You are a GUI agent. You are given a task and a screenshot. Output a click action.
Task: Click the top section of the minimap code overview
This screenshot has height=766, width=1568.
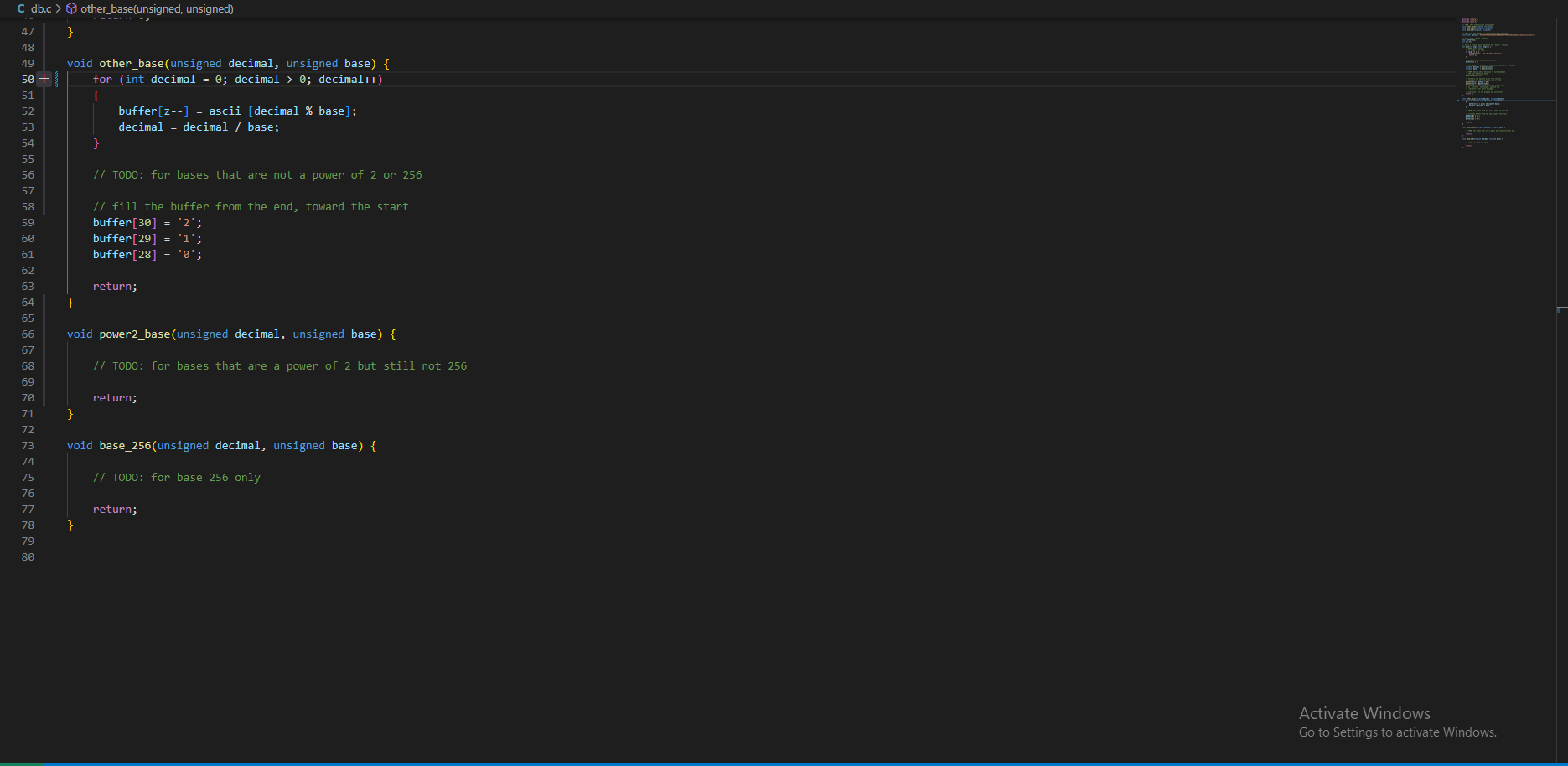pyautogui.click(x=1475, y=21)
